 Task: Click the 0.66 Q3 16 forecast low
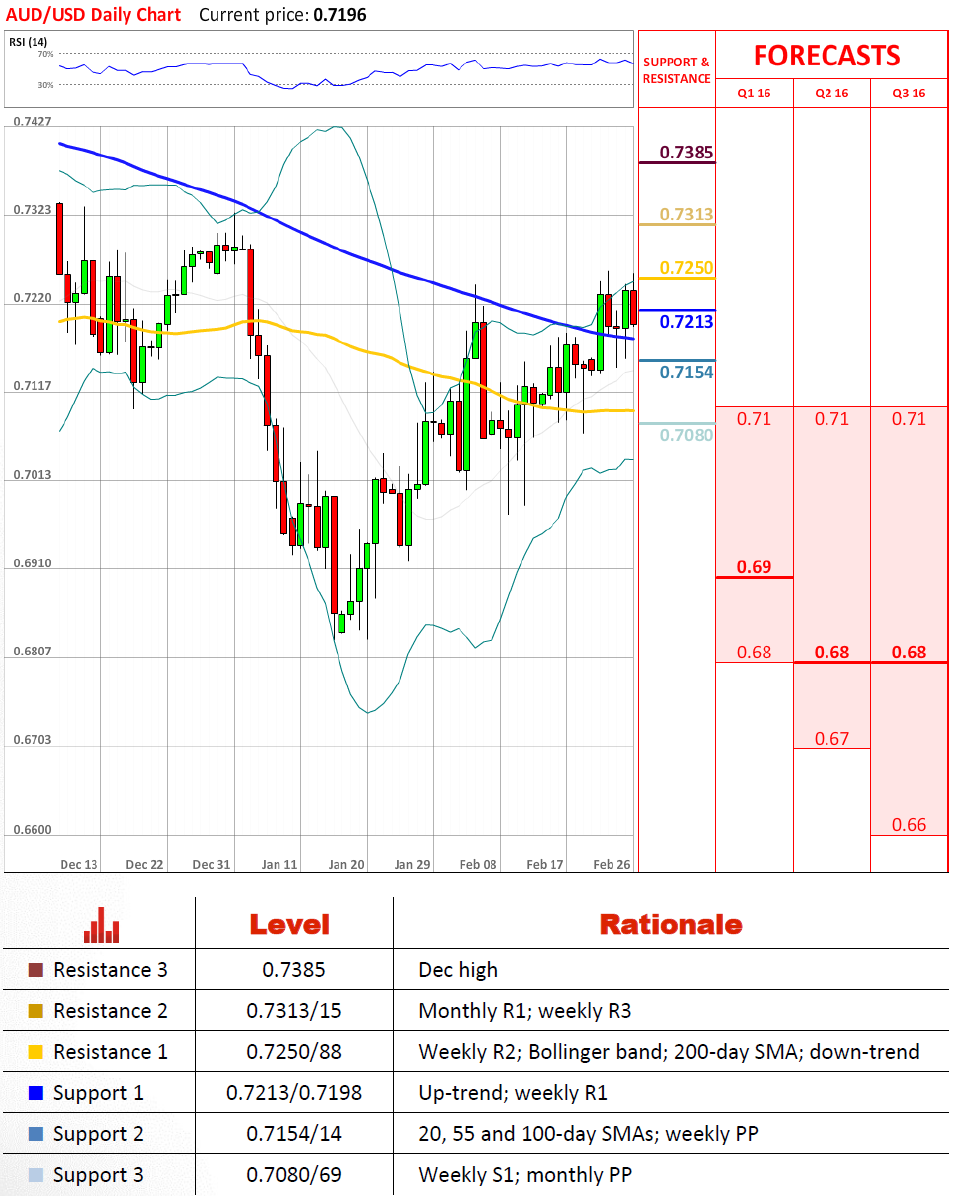[909, 825]
